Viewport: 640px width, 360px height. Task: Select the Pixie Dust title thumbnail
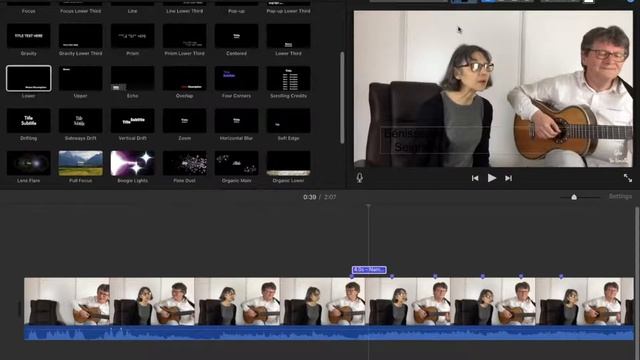[184, 163]
